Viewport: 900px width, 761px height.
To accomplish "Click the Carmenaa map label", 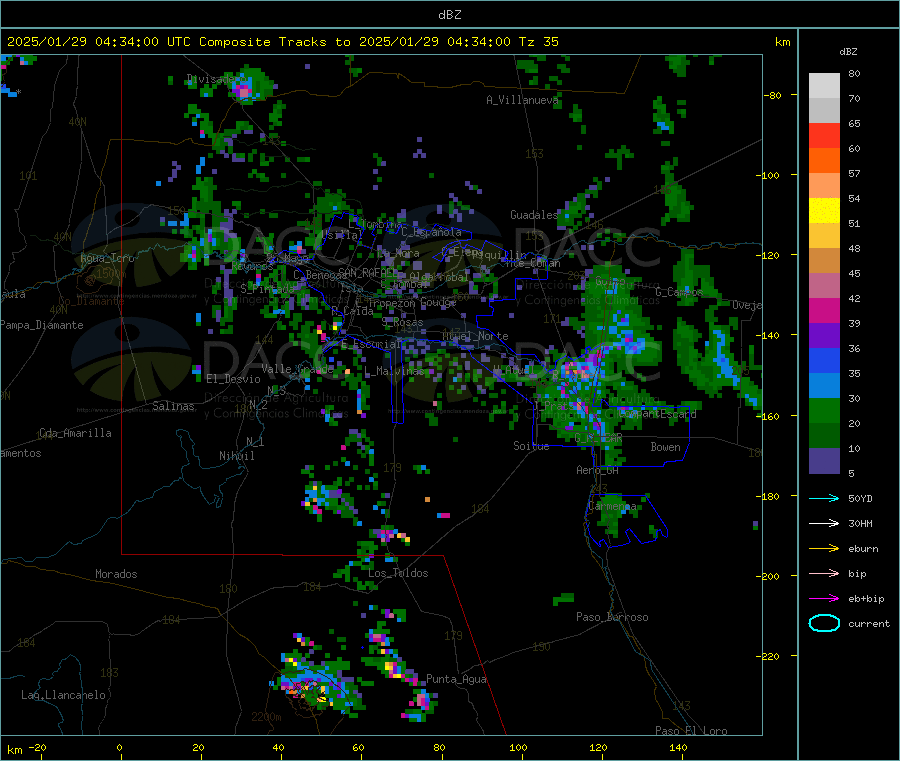I will pos(612,506).
